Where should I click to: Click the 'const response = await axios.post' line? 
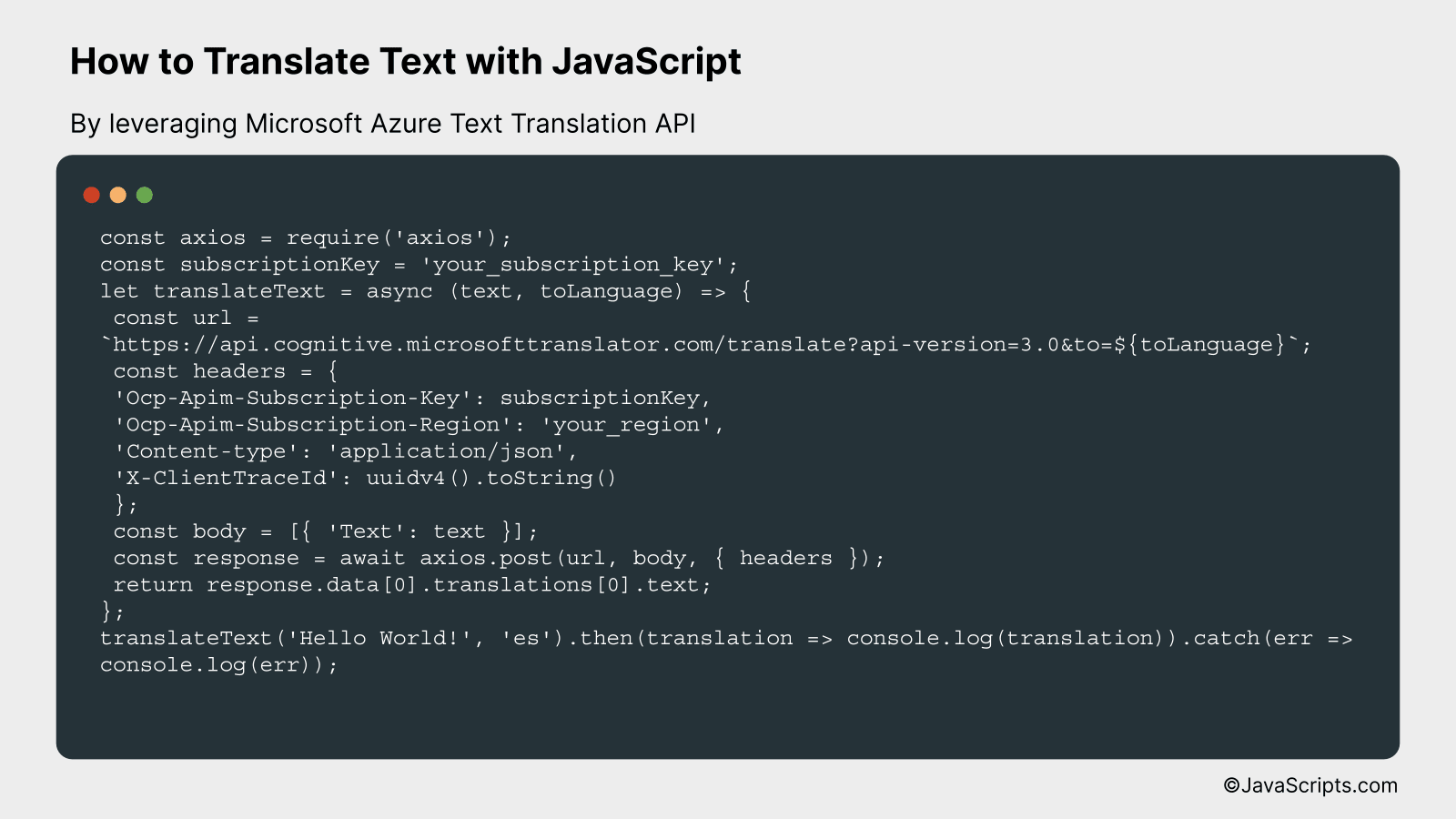(x=499, y=558)
